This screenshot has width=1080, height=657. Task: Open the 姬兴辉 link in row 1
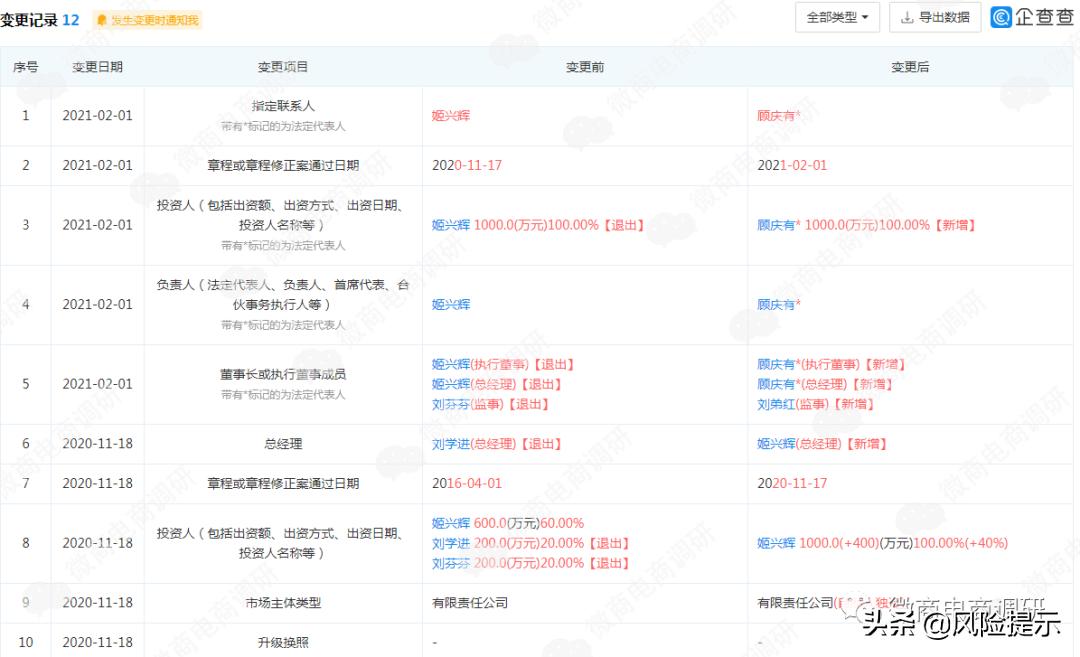coord(450,115)
